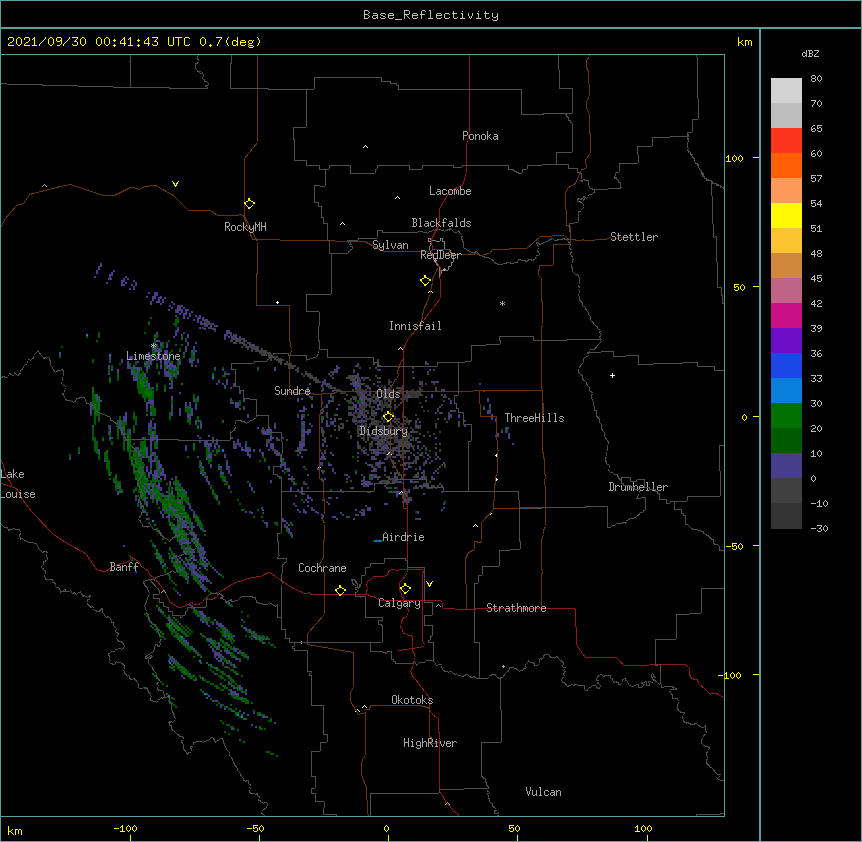Click the RedDeer city label
Screen dimensions: 862x842
[440, 255]
